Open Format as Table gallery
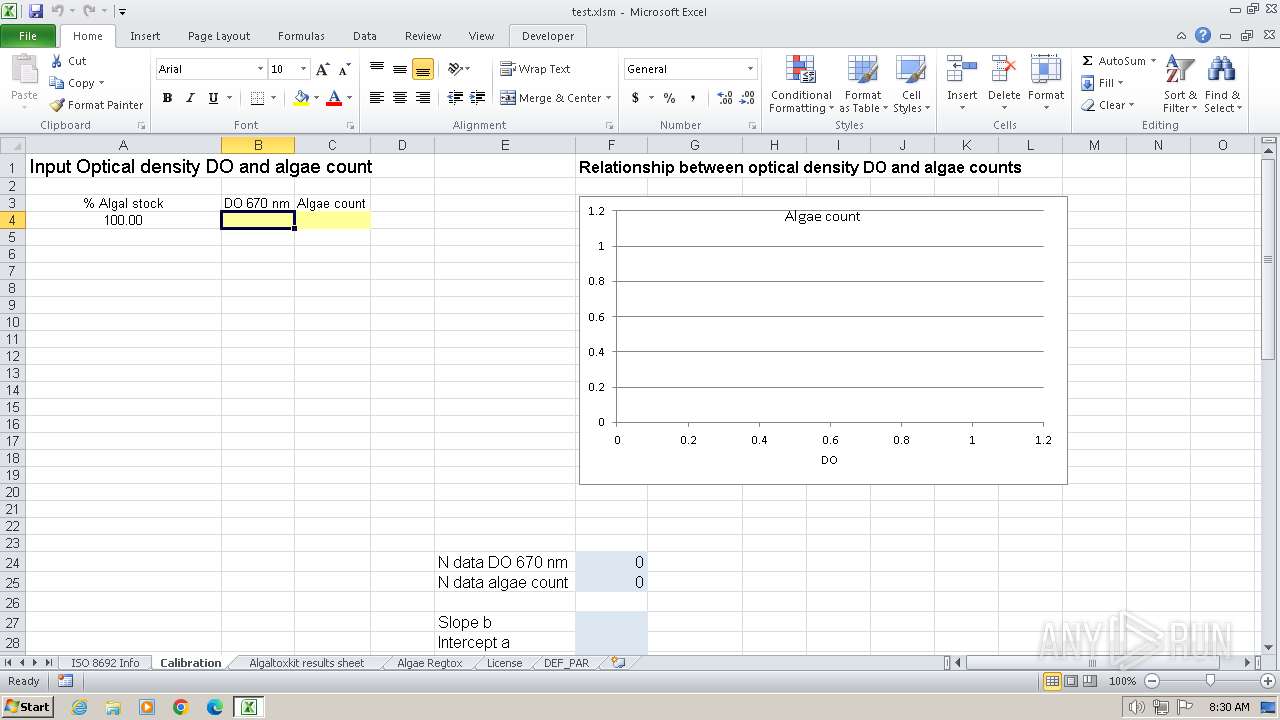 click(x=862, y=84)
